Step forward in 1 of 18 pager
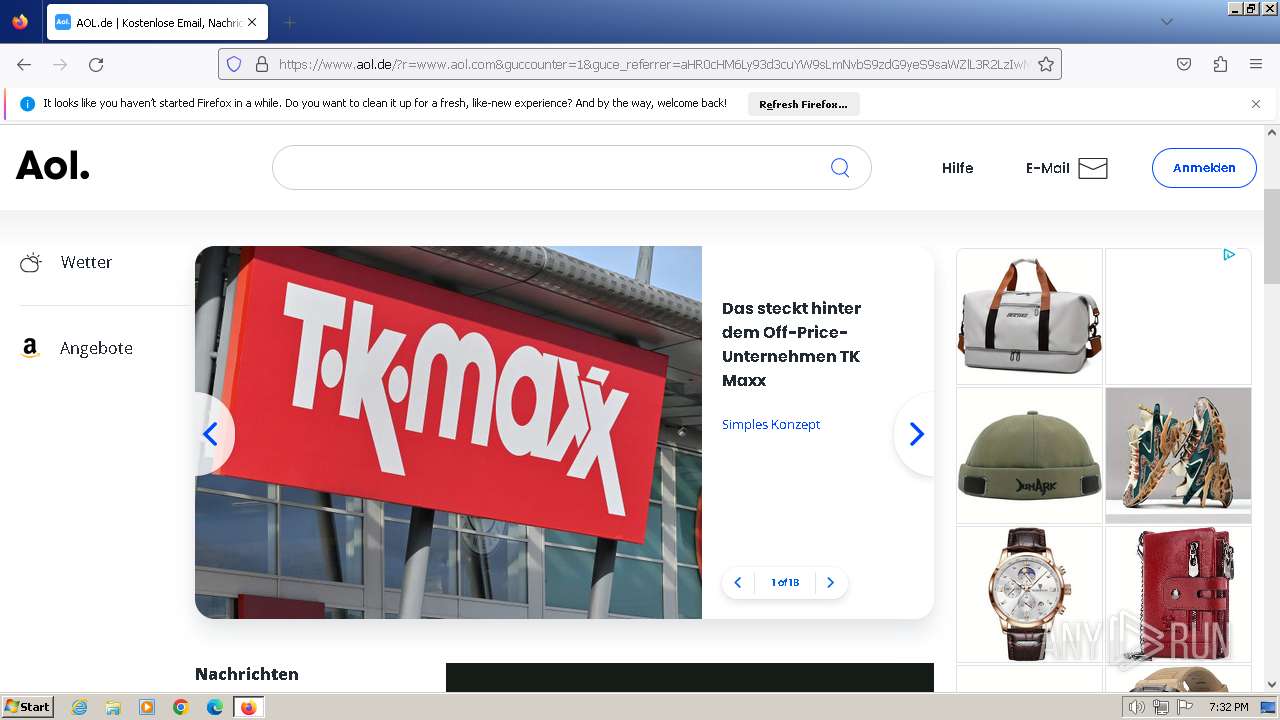 tap(830, 583)
